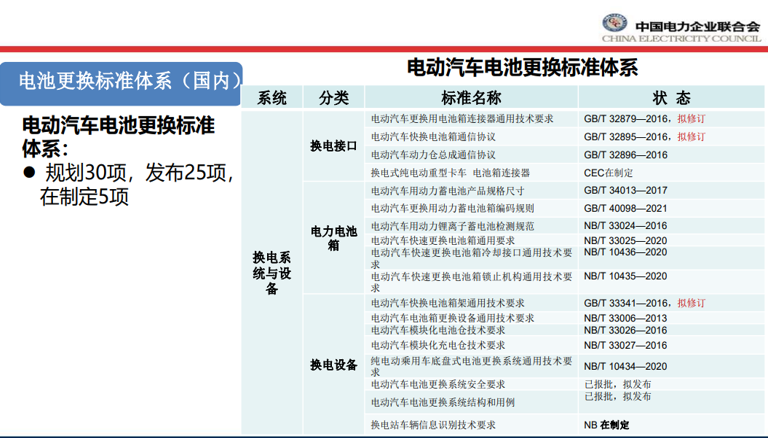Click the 分类 column header

pyautogui.click(x=333, y=98)
